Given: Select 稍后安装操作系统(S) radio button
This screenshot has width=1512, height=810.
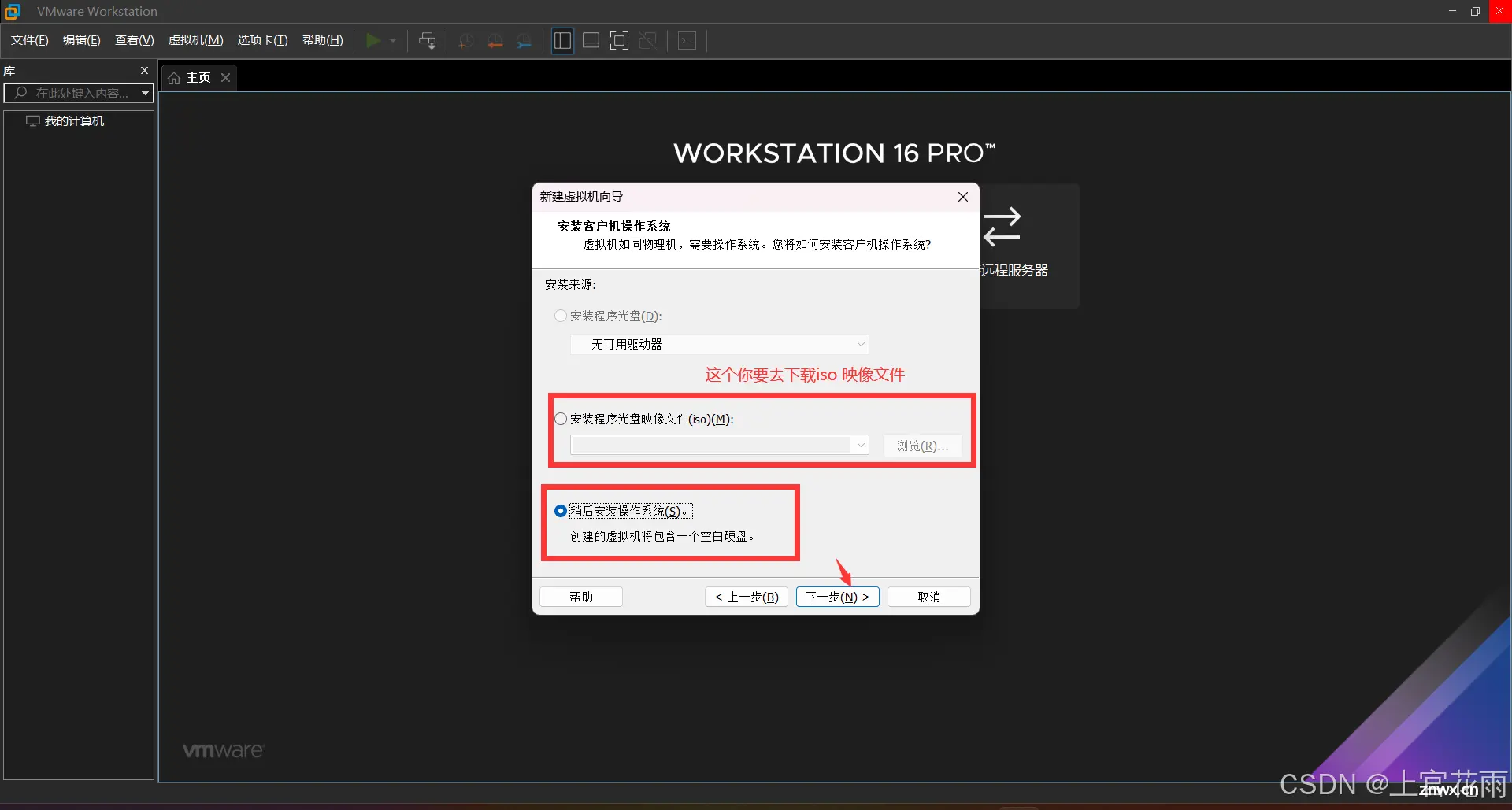Looking at the screenshot, I should pyautogui.click(x=561, y=511).
